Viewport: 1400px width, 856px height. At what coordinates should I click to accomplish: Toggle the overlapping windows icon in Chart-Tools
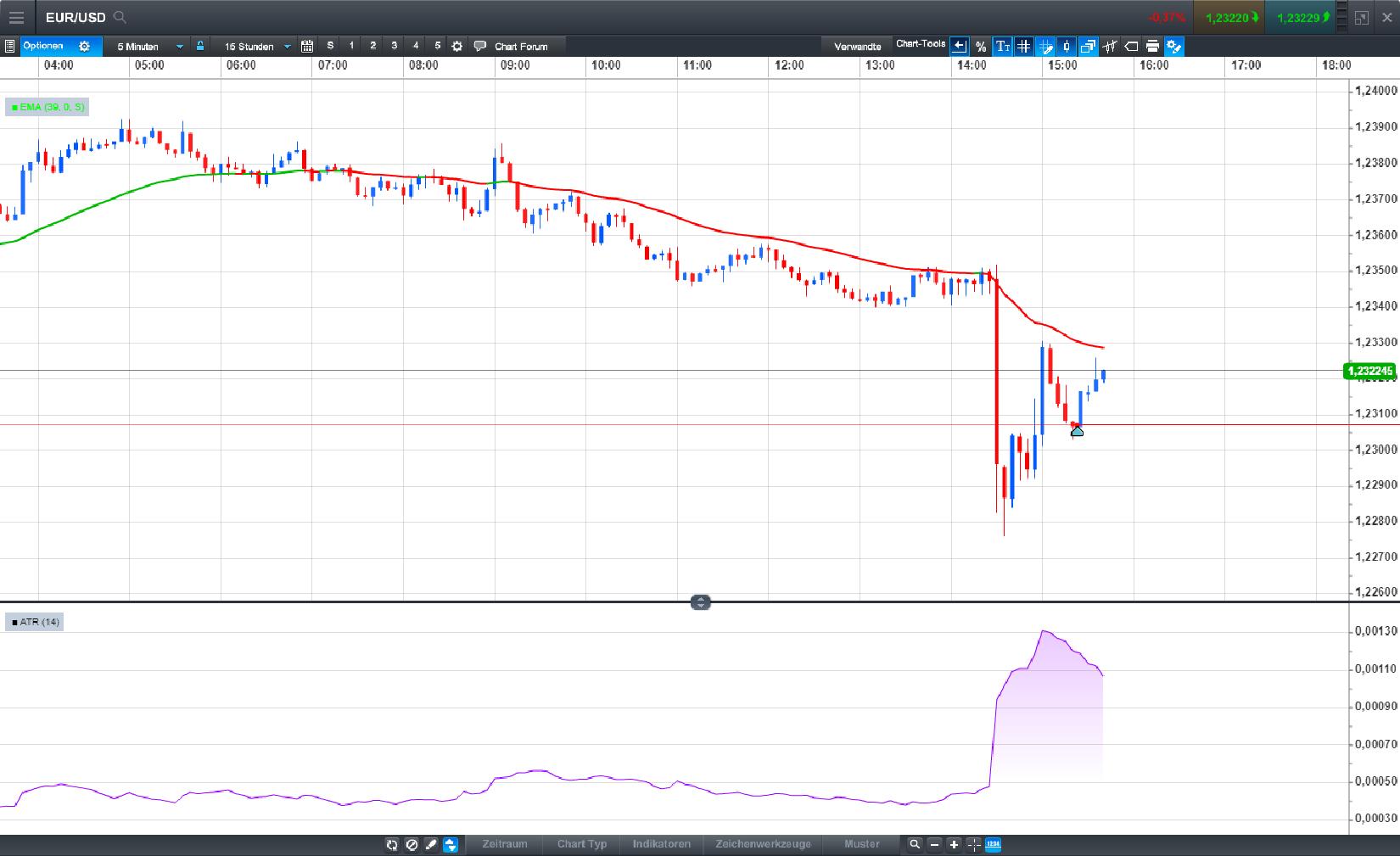pos(1089,47)
